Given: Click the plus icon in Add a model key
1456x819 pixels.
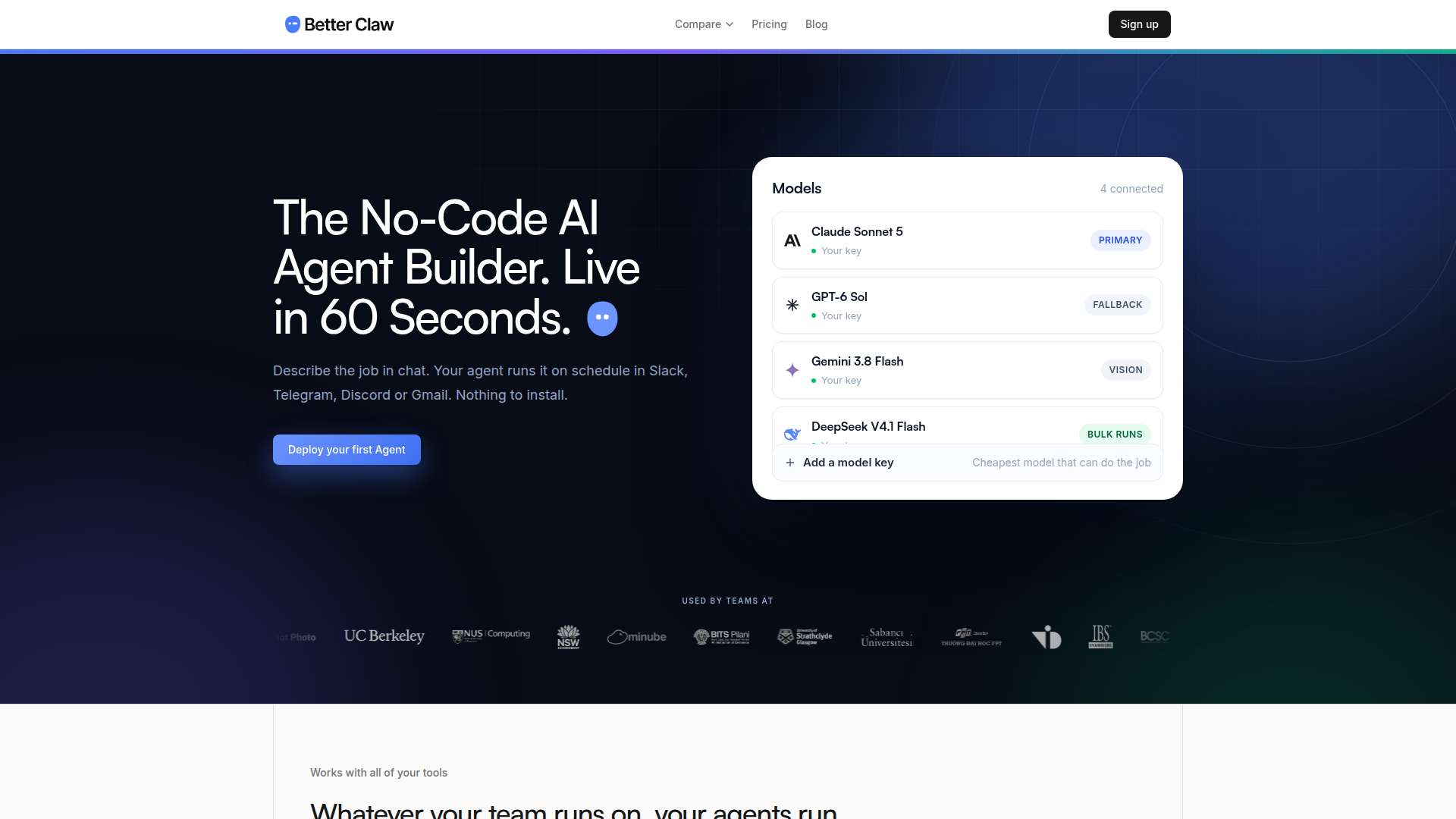Looking at the screenshot, I should pos(790,463).
